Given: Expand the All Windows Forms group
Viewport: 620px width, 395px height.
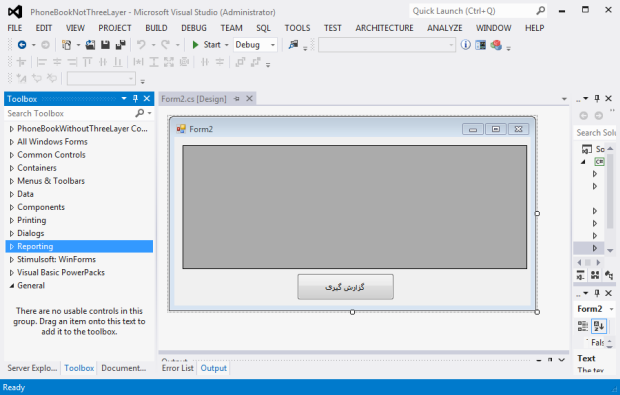Looking at the screenshot, I should [12, 142].
